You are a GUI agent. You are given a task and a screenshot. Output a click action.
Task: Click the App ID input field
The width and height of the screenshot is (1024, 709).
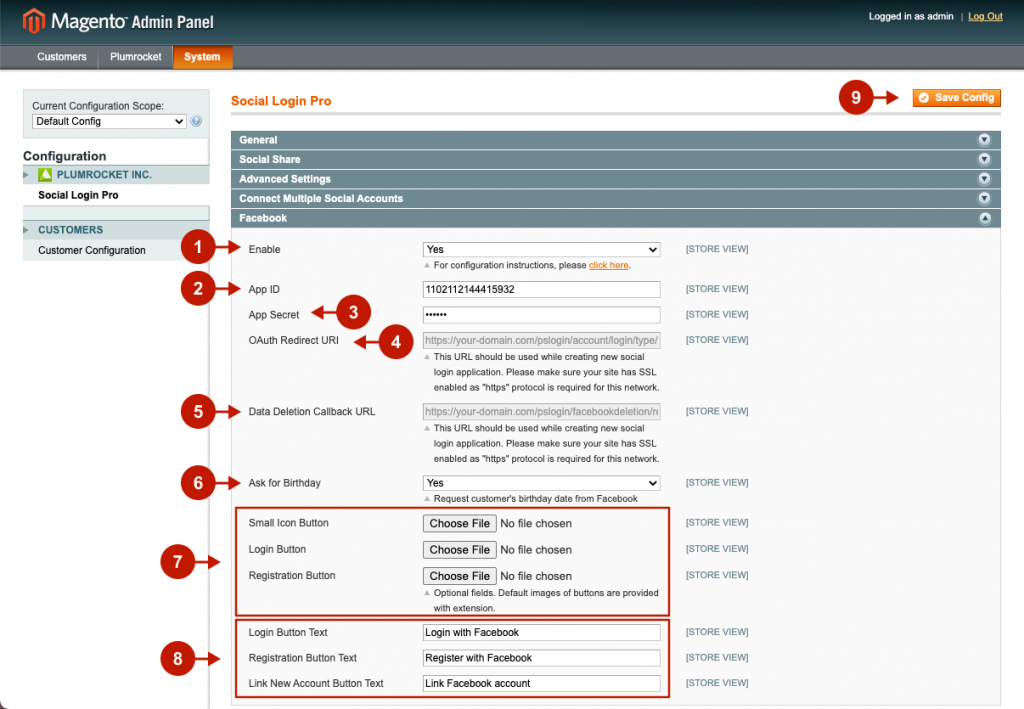(541, 289)
